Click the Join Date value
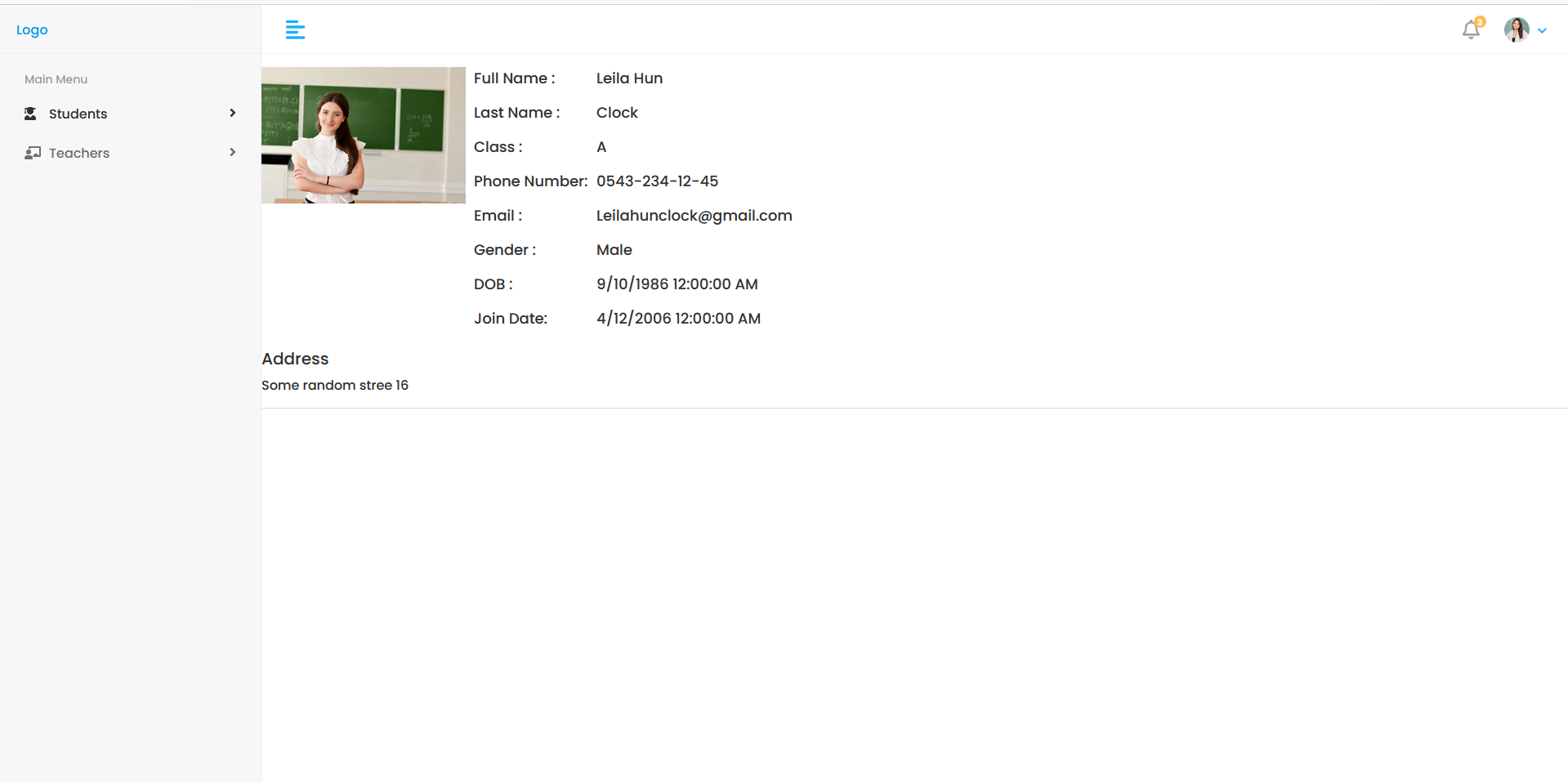The width and height of the screenshot is (1568, 782). pos(678,318)
